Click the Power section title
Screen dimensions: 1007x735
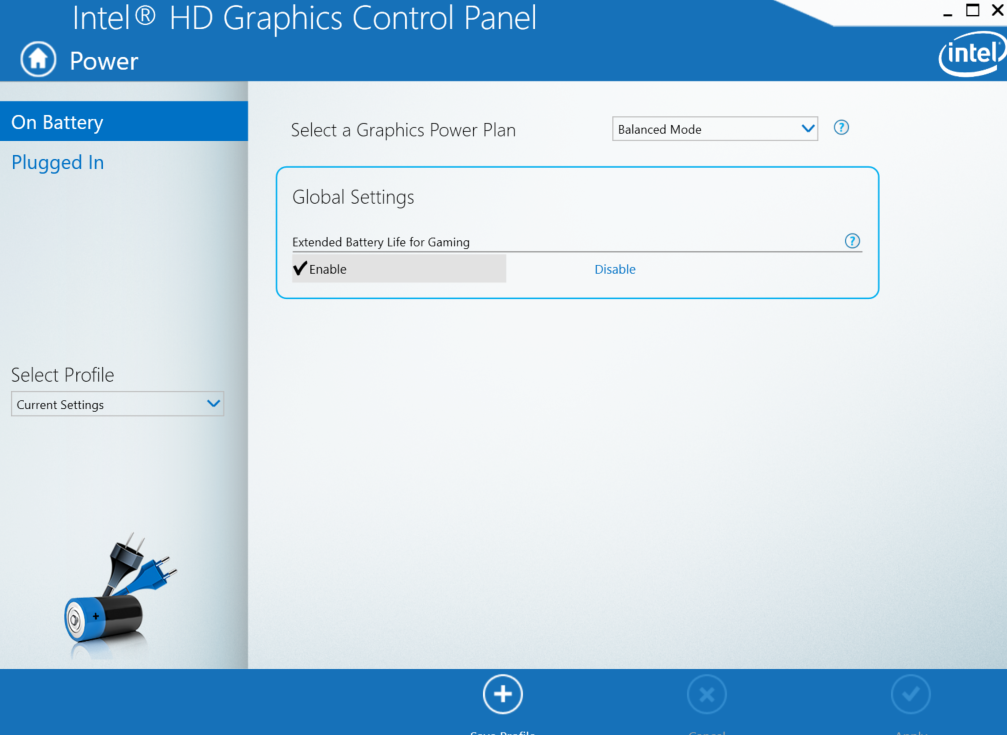(104, 61)
